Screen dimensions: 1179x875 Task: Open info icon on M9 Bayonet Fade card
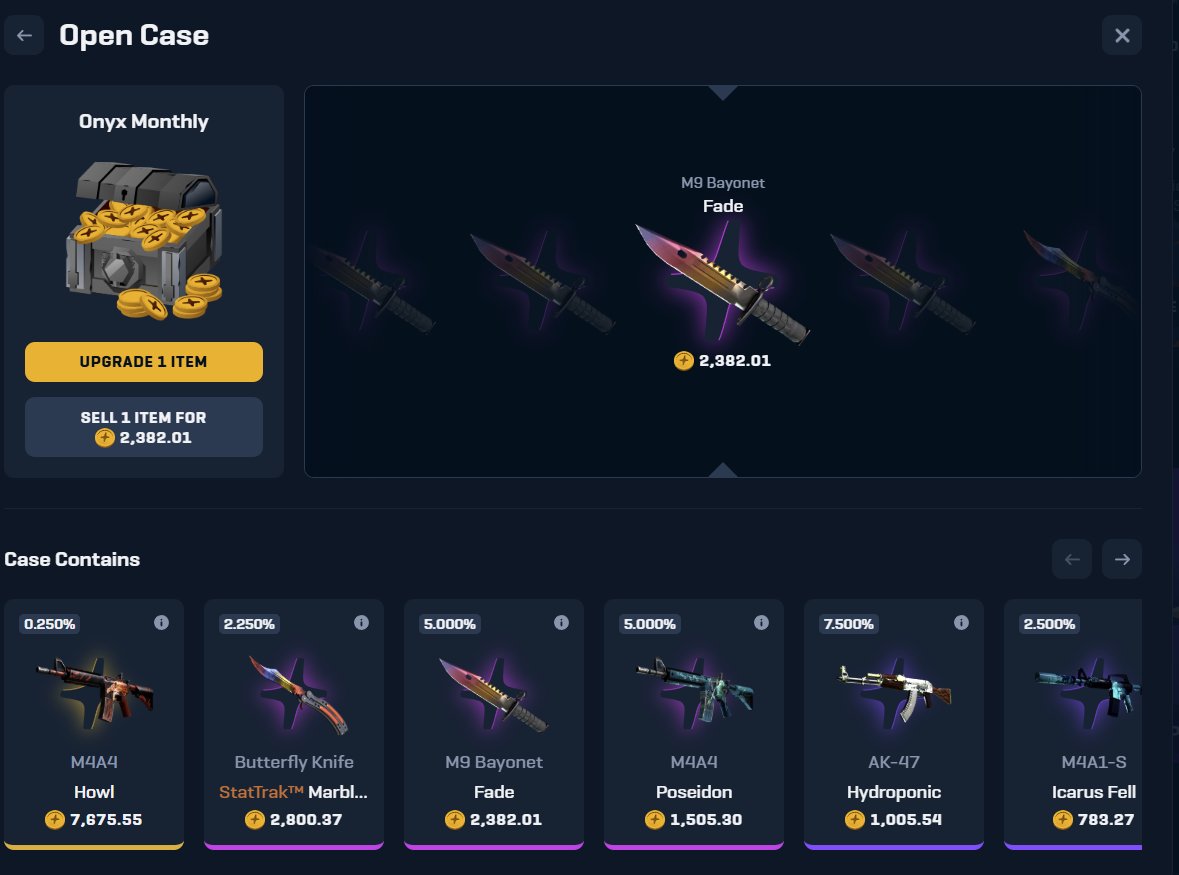(x=562, y=622)
